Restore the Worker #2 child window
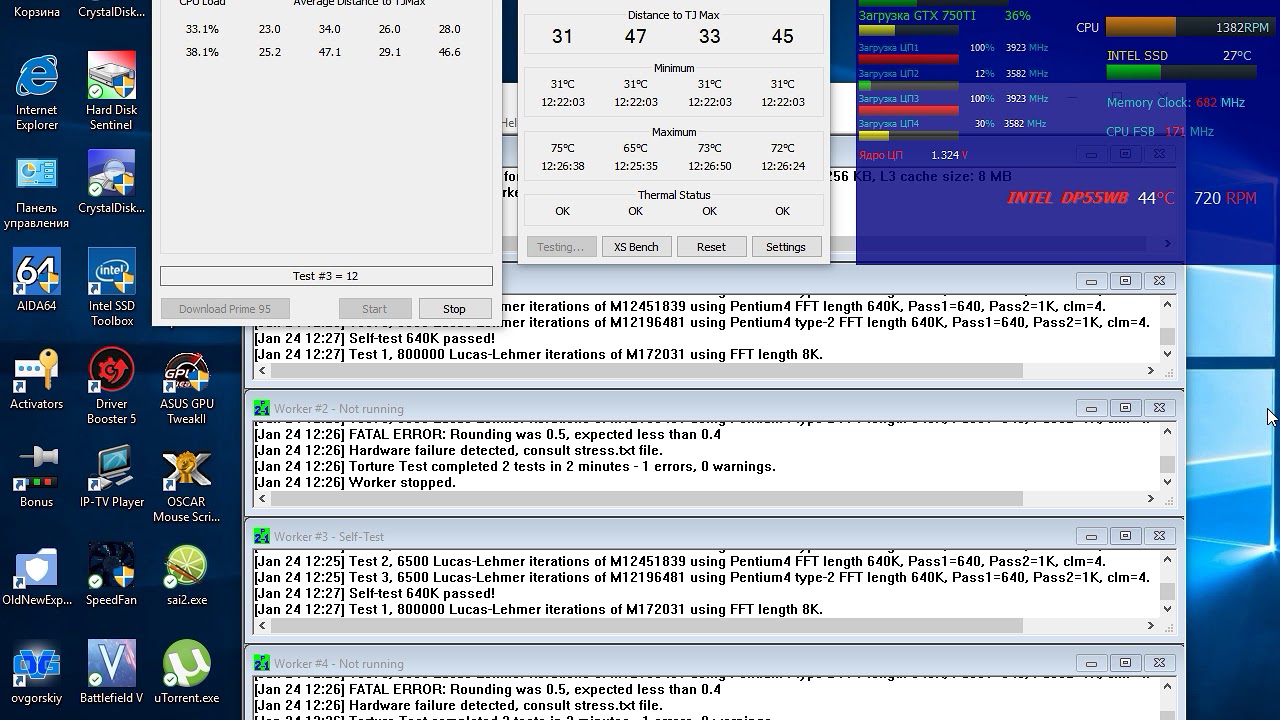 (1125, 408)
